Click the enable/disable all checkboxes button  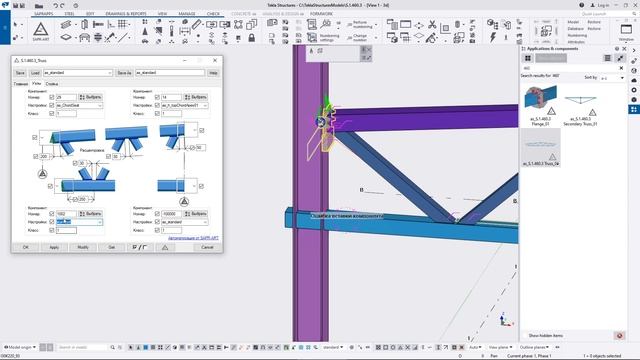click(x=140, y=247)
